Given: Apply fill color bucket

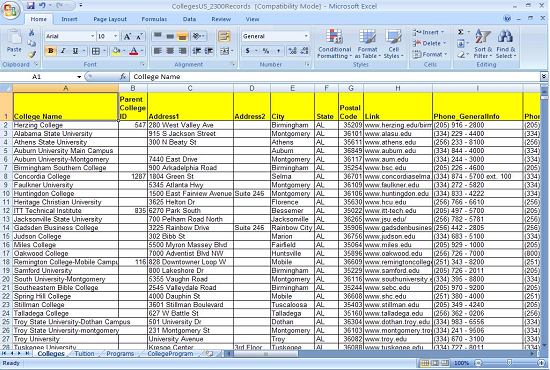Looking at the screenshot, I should [x=116, y=51].
